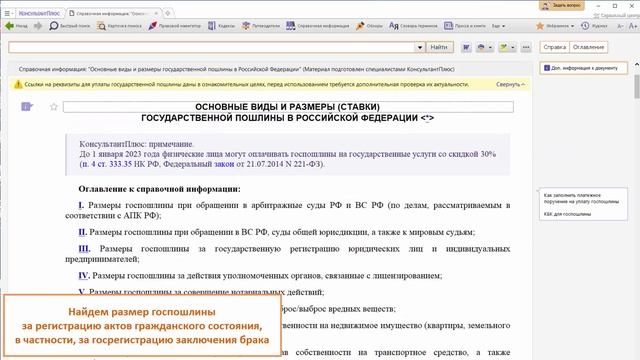Jump to section III of contents
The height and width of the screenshot is (360, 640).
point(84,249)
